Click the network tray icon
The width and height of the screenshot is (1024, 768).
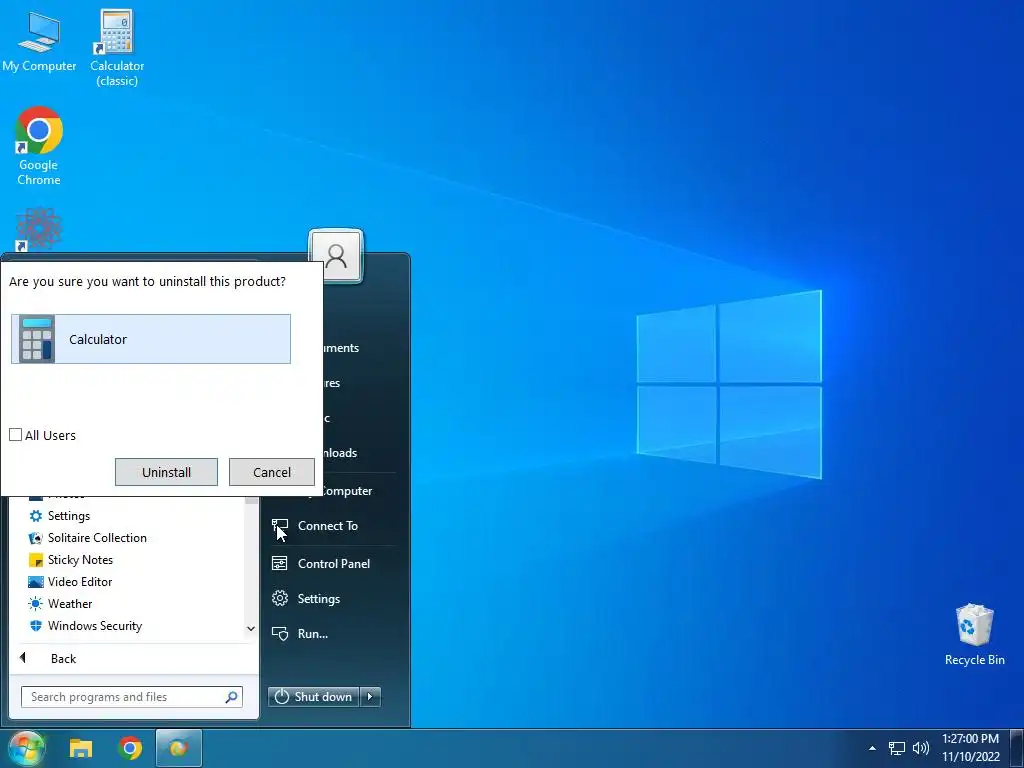coord(897,748)
